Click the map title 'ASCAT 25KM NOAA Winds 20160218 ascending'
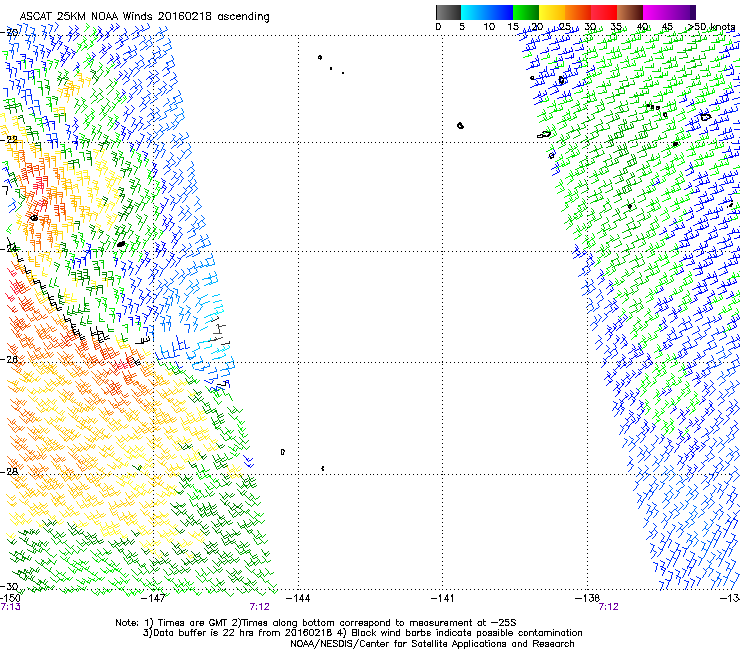 point(144,16)
